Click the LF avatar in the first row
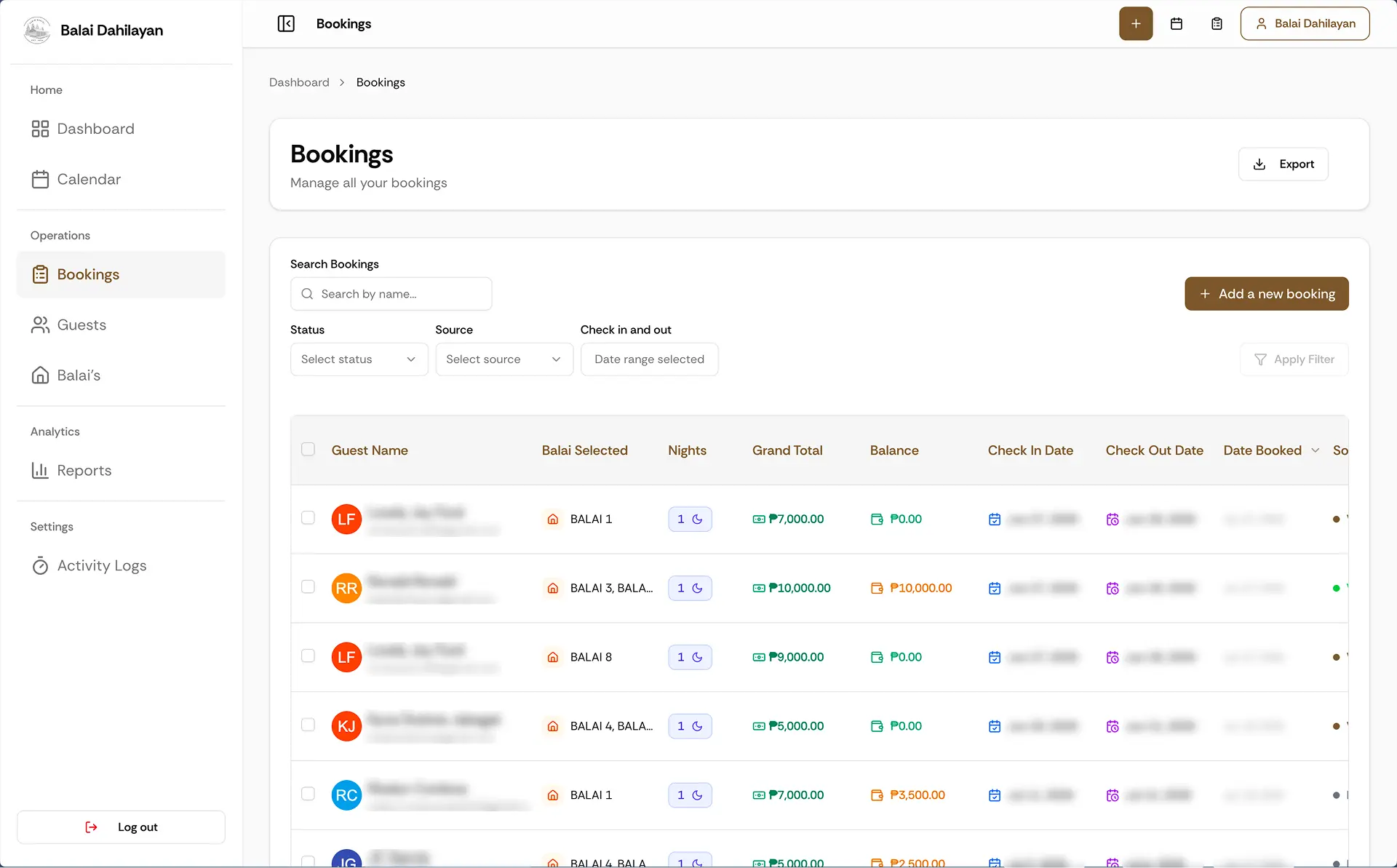Screen dimensions: 1397x868 coord(346,519)
